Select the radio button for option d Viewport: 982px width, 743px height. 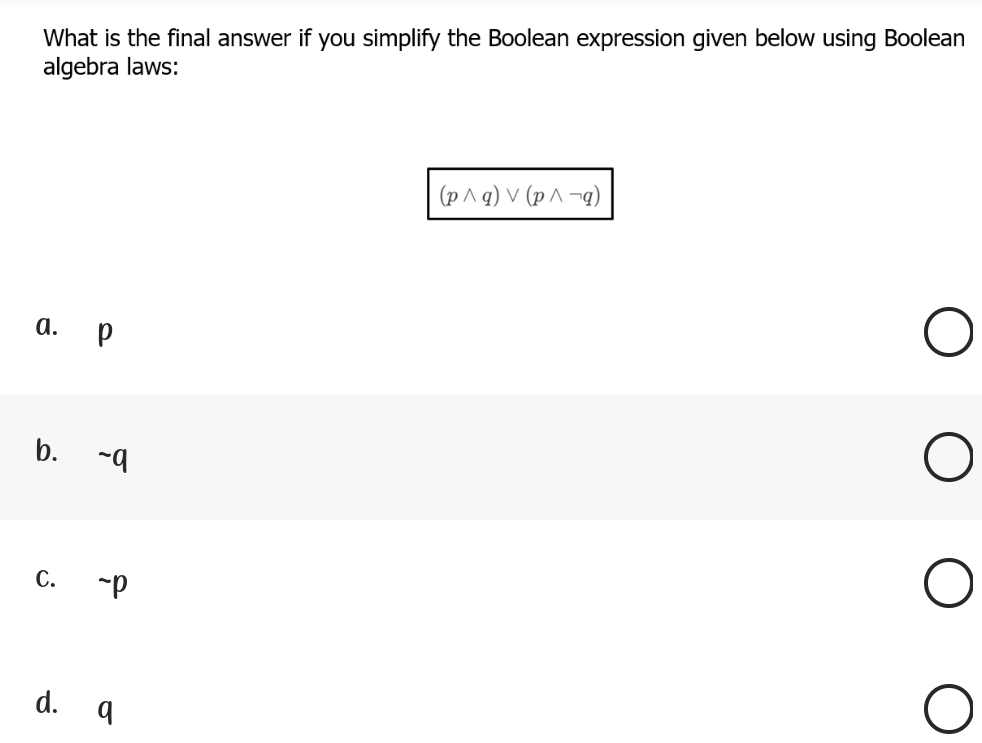click(947, 709)
